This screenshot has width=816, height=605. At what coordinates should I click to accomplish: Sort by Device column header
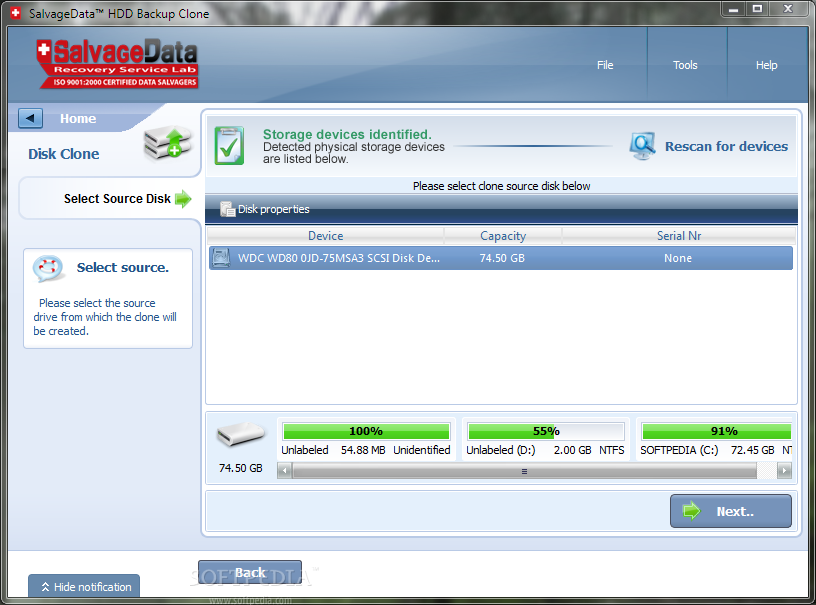coord(325,236)
